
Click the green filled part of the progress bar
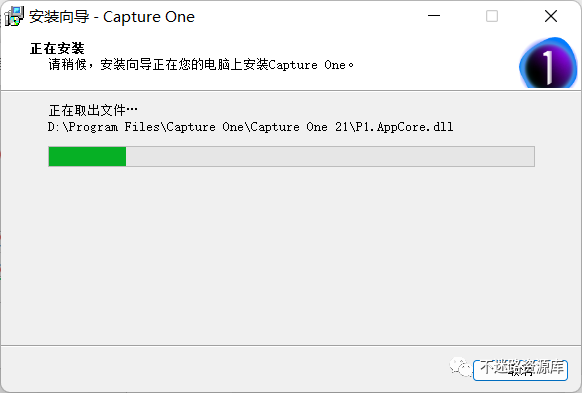pyautogui.click(x=87, y=157)
